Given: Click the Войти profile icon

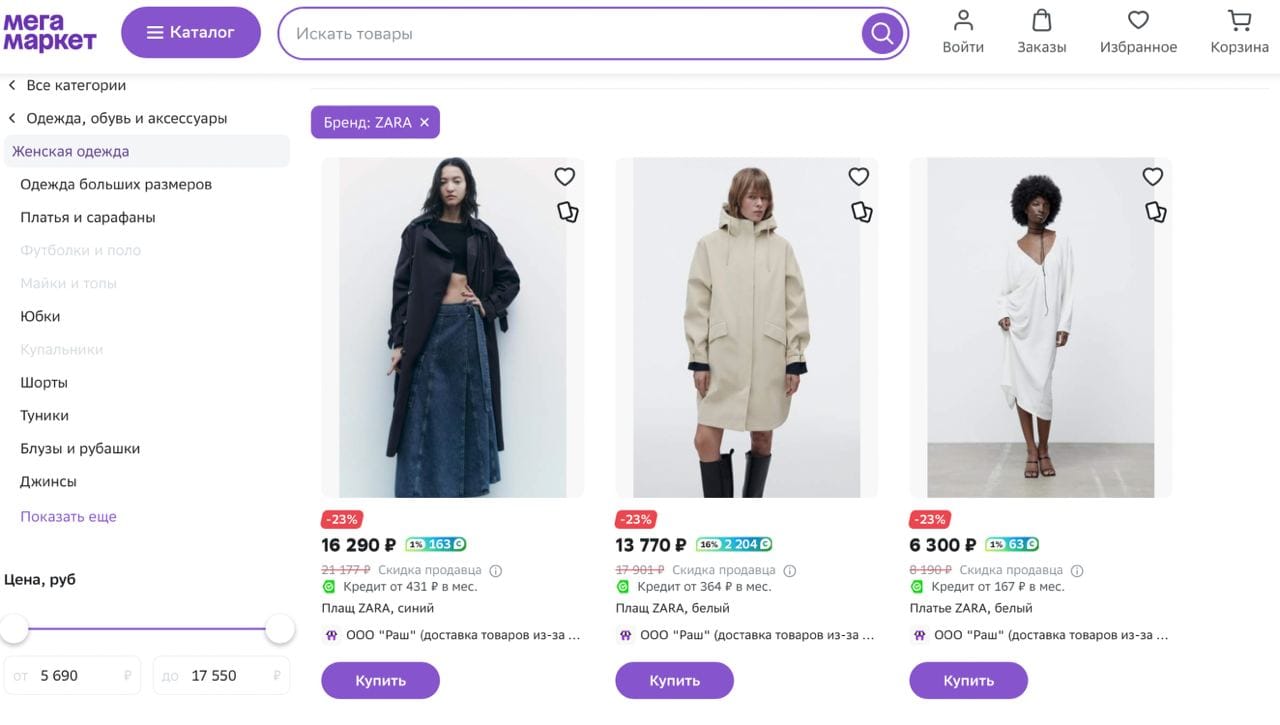Looking at the screenshot, I should point(963,30).
